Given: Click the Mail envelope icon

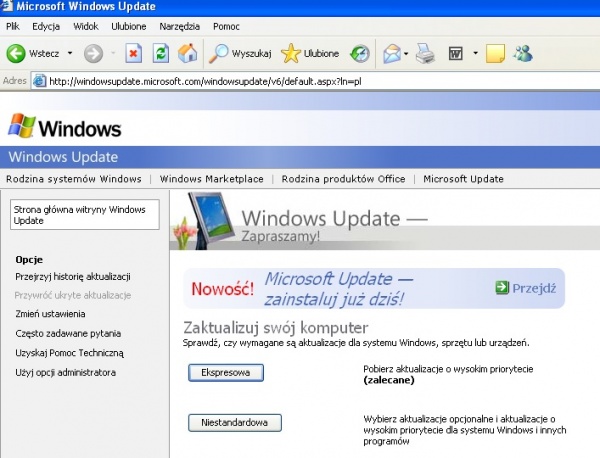Looking at the screenshot, I should coord(392,54).
